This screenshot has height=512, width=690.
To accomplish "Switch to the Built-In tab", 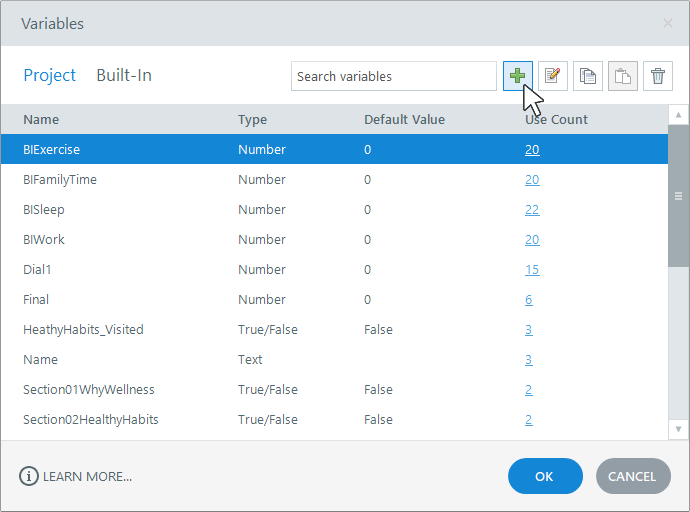I will [x=124, y=75].
